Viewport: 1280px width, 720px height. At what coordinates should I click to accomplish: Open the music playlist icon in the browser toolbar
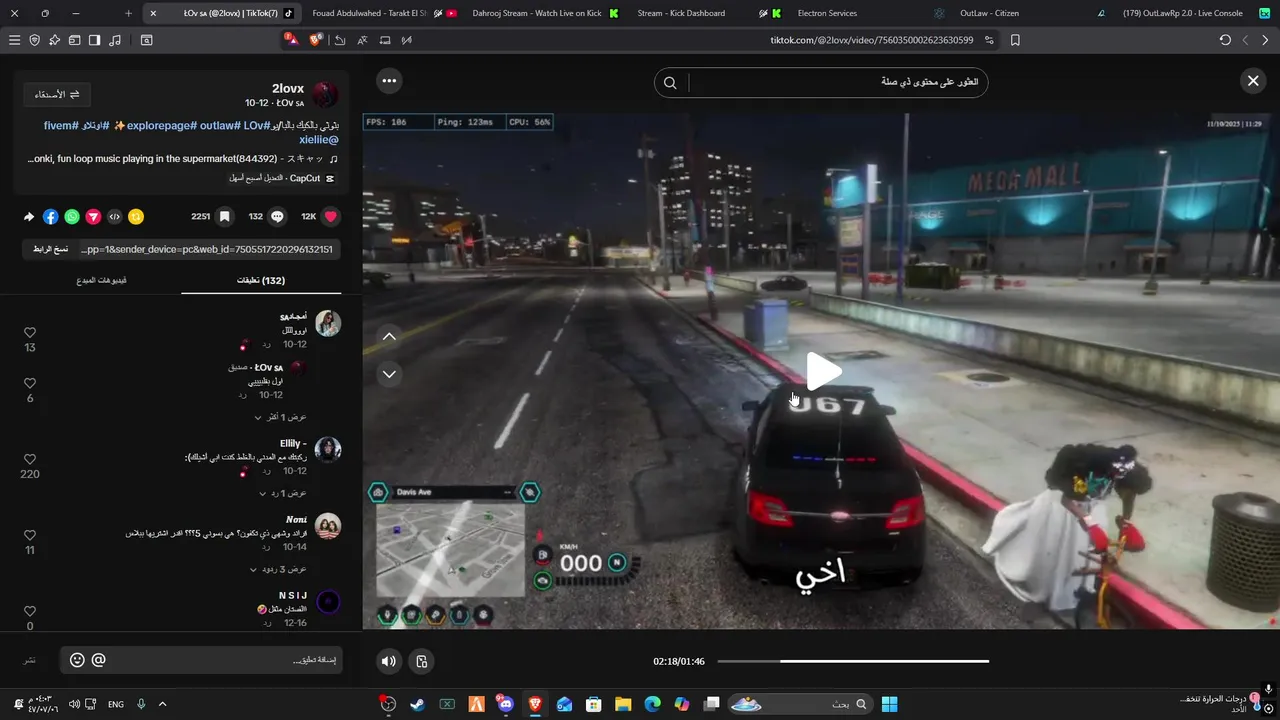coord(115,40)
